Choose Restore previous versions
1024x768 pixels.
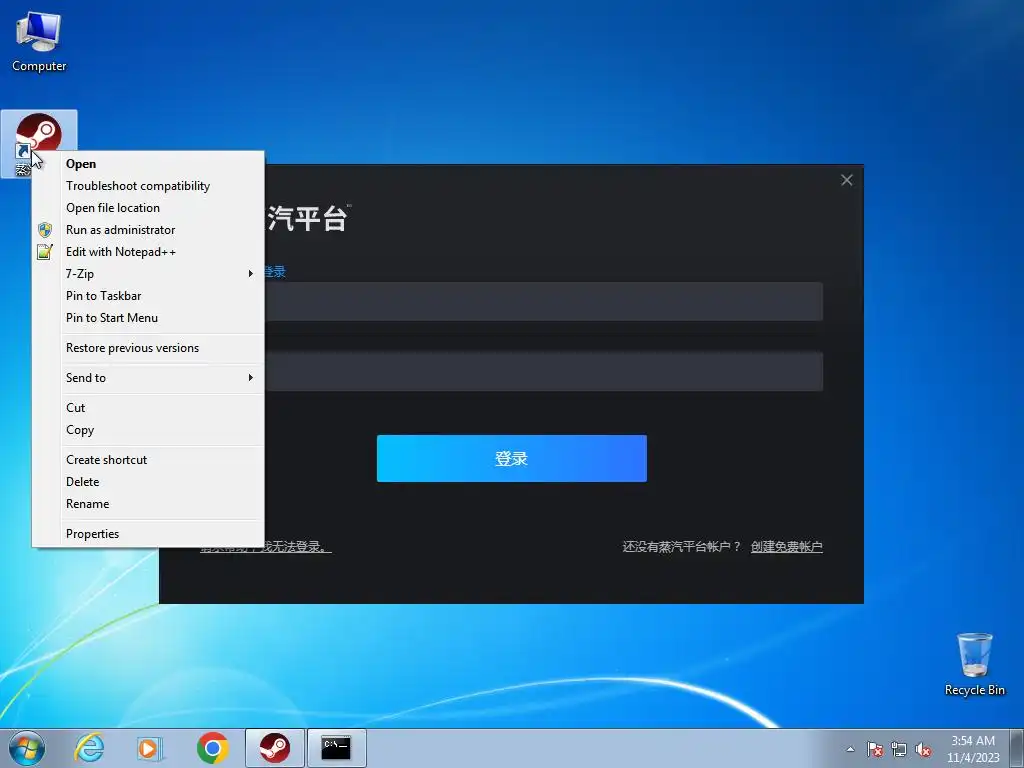[149, 348]
